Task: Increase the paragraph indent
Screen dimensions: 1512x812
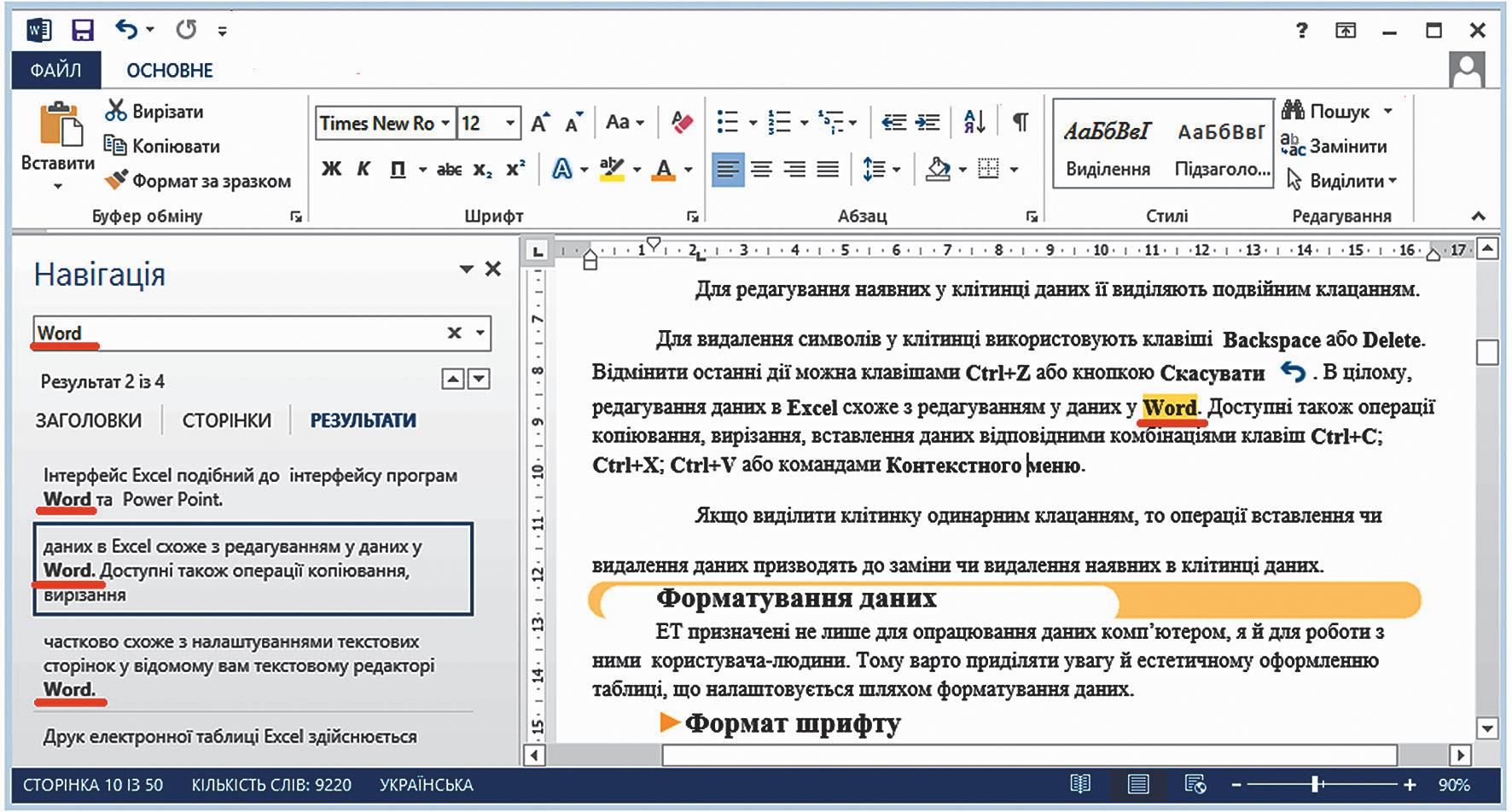Action: (928, 123)
